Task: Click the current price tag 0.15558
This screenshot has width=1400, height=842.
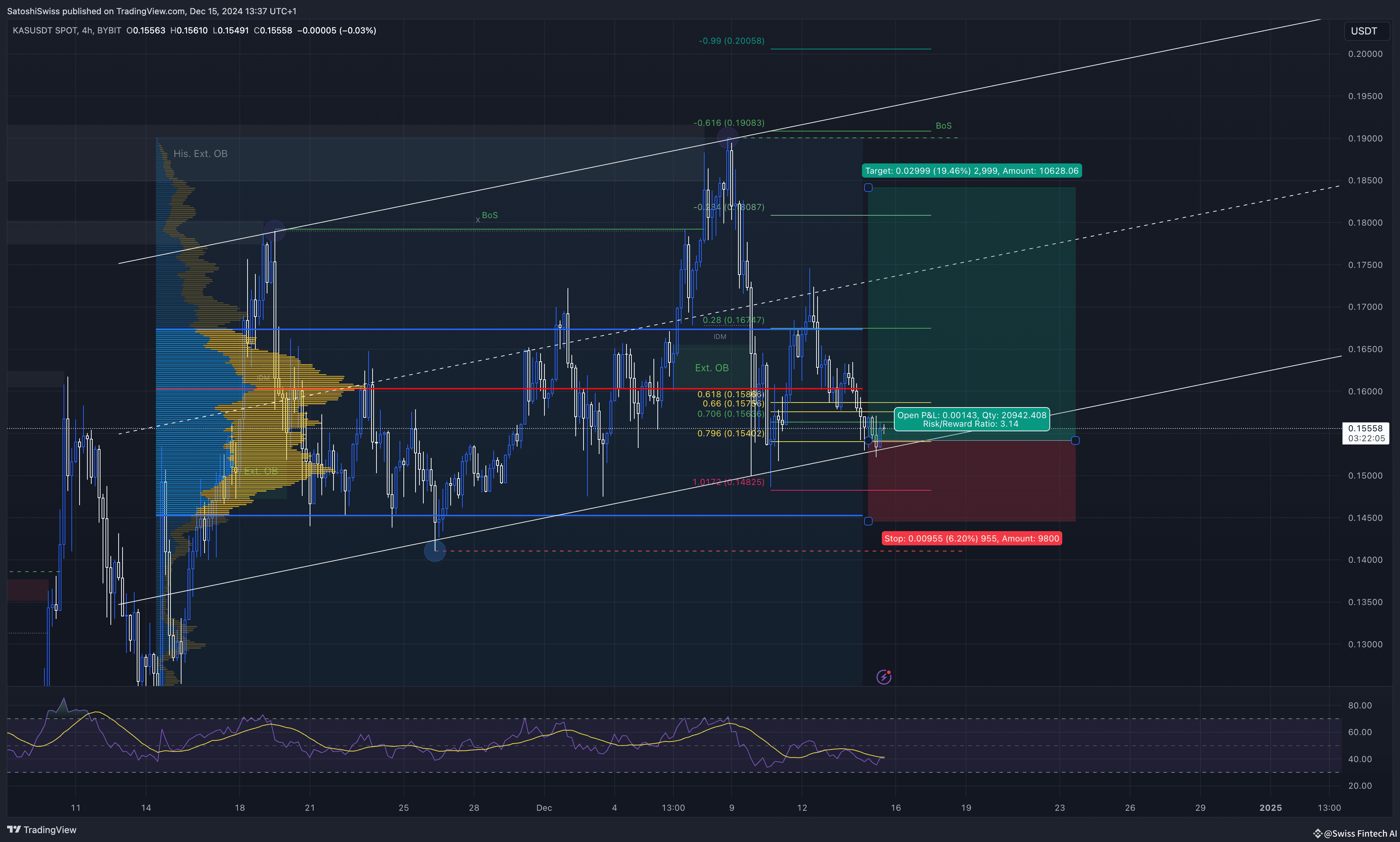Action: pos(1366,428)
